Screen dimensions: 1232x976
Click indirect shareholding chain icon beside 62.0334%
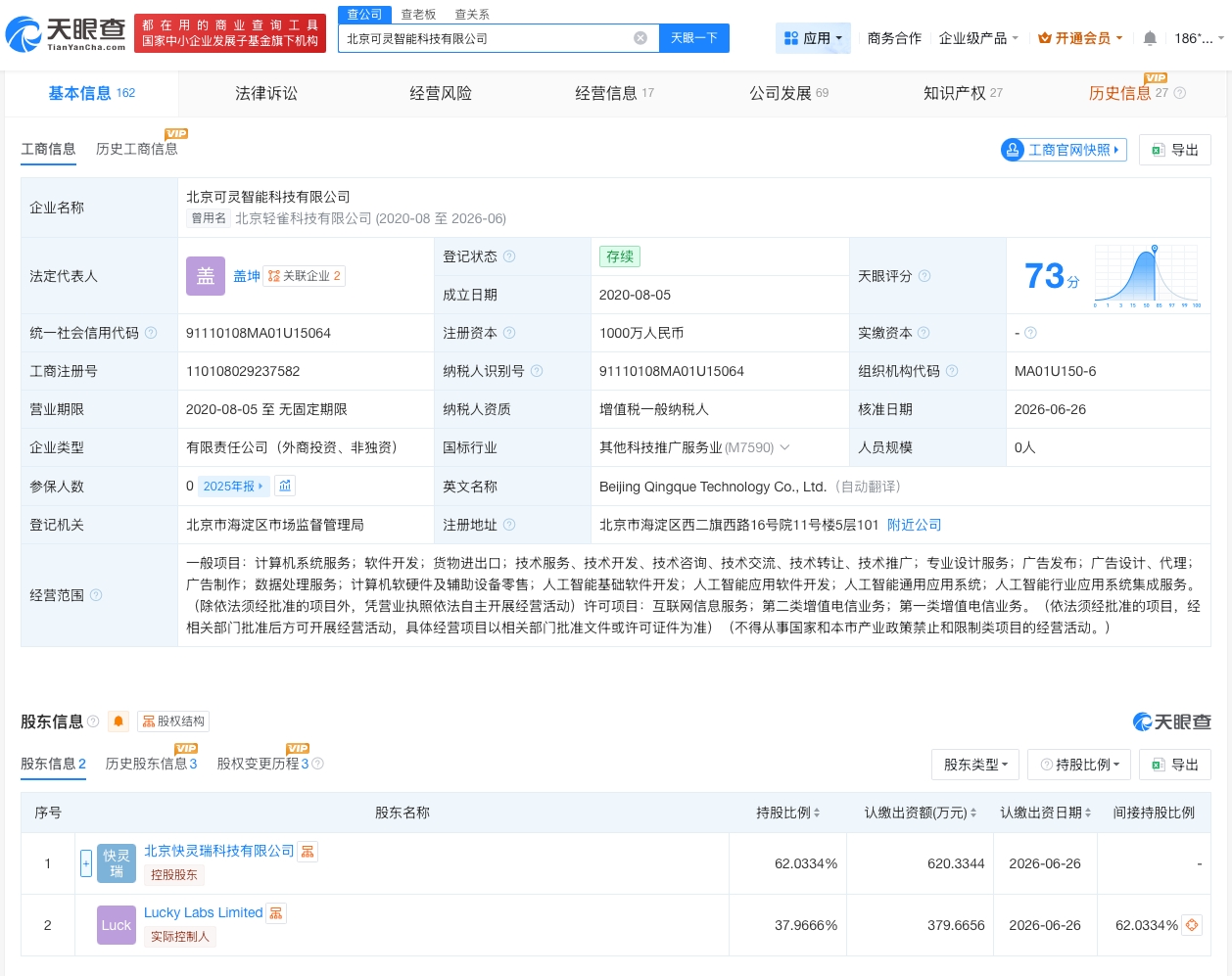(1192, 925)
